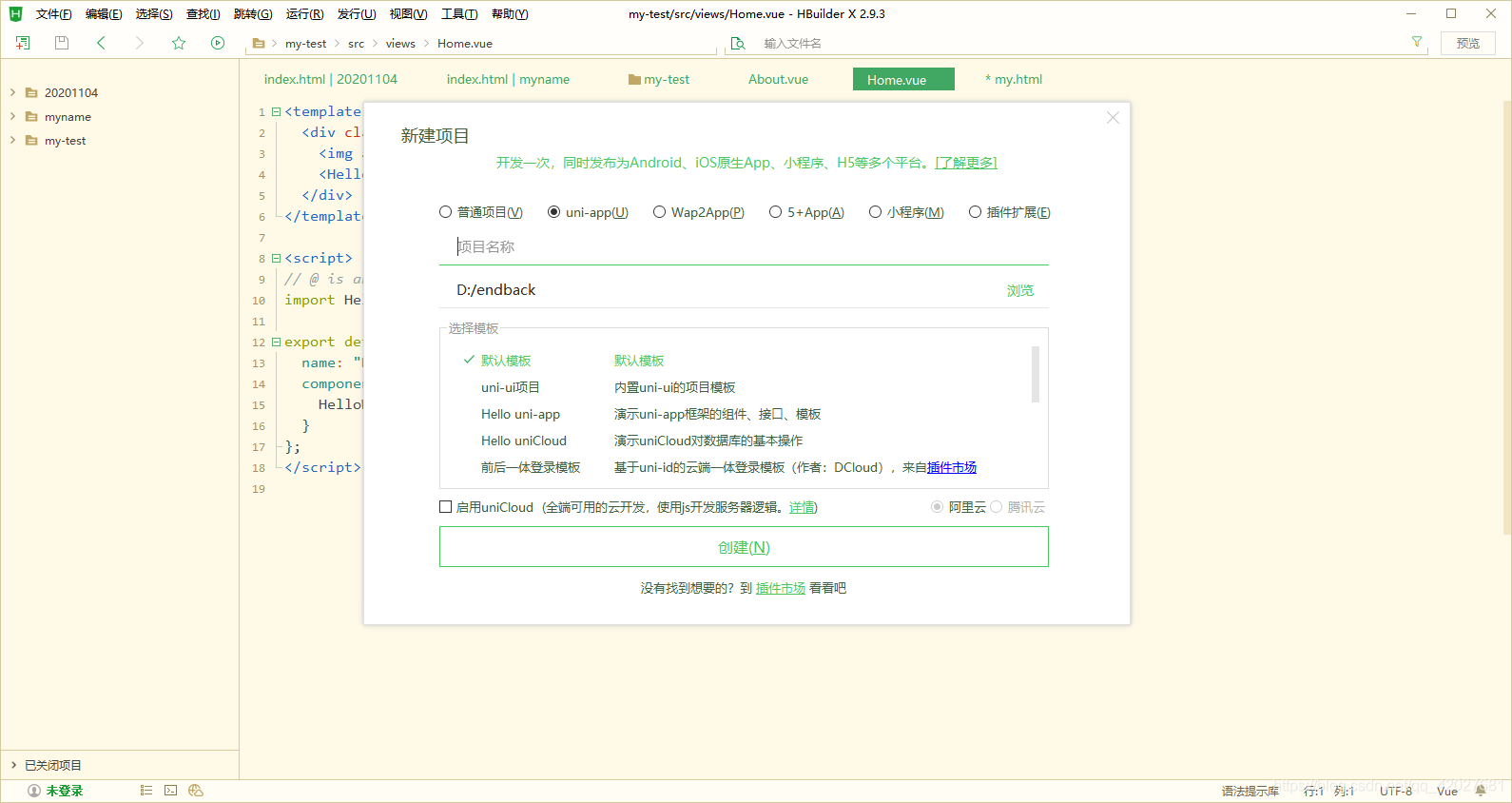Close the new project dialog
1512x803 pixels.
point(1113,118)
